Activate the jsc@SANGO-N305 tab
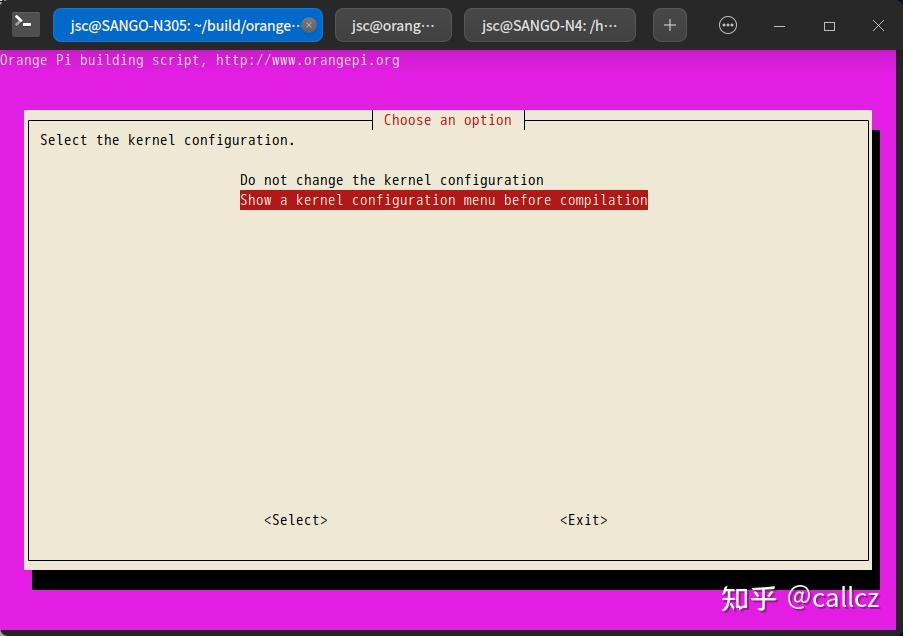The height and width of the screenshot is (636, 903). tap(180, 25)
